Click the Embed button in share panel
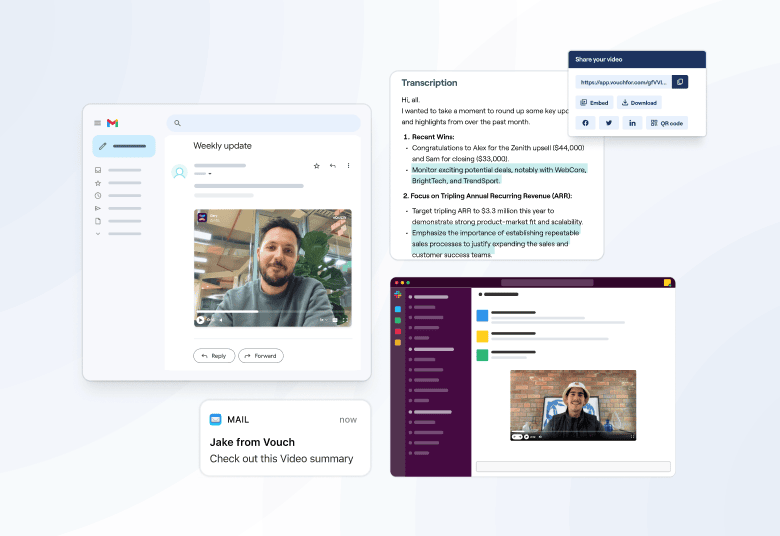 (x=594, y=103)
